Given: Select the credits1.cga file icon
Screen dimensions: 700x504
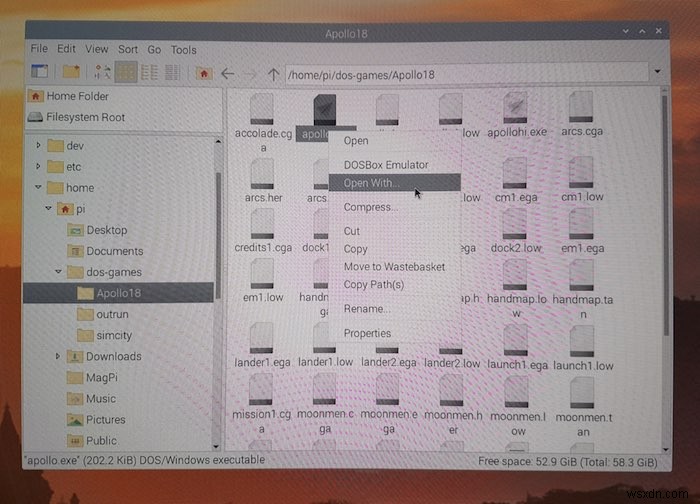Looking at the screenshot, I should [x=262, y=224].
